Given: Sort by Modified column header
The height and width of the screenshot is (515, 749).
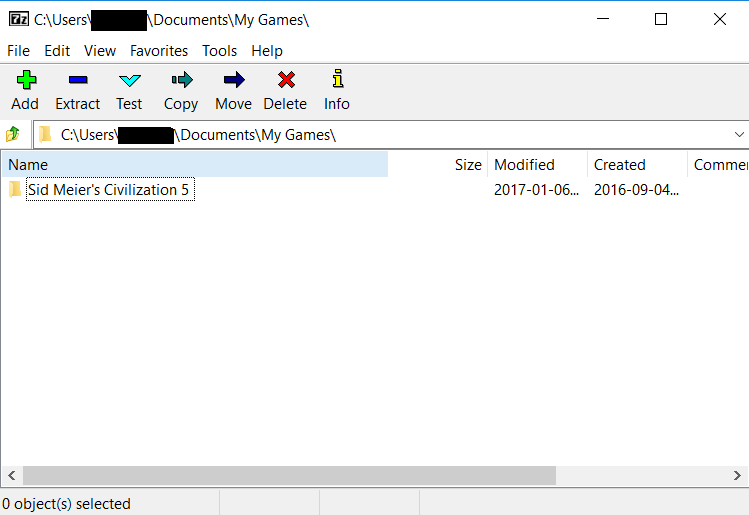Looking at the screenshot, I should (x=537, y=165).
